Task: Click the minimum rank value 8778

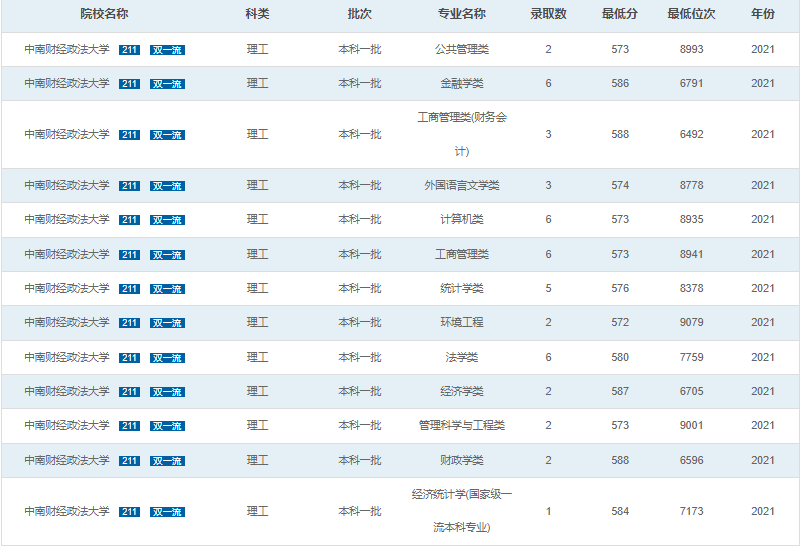Action: (x=692, y=185)
